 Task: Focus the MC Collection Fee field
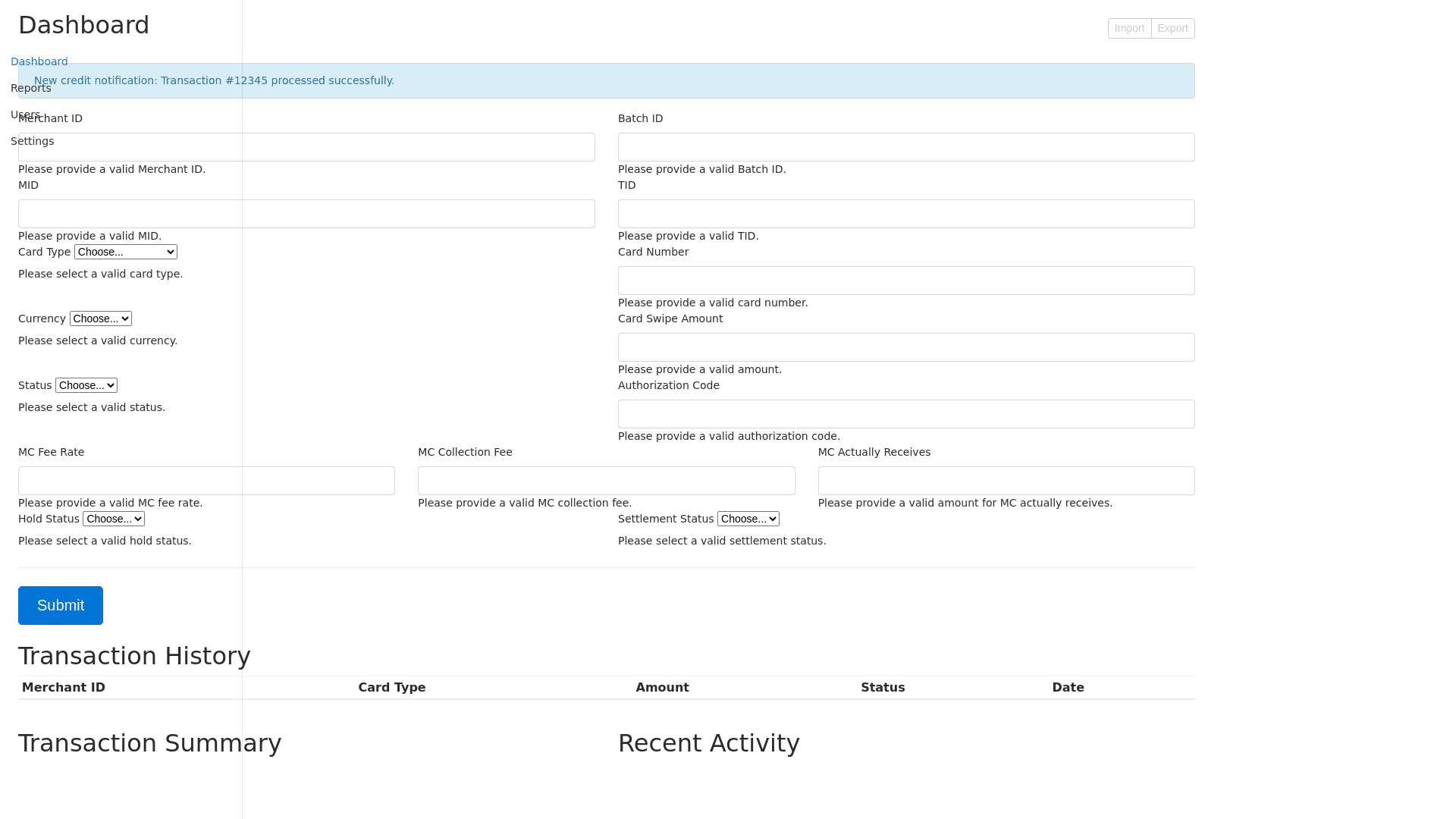(606, 481)
